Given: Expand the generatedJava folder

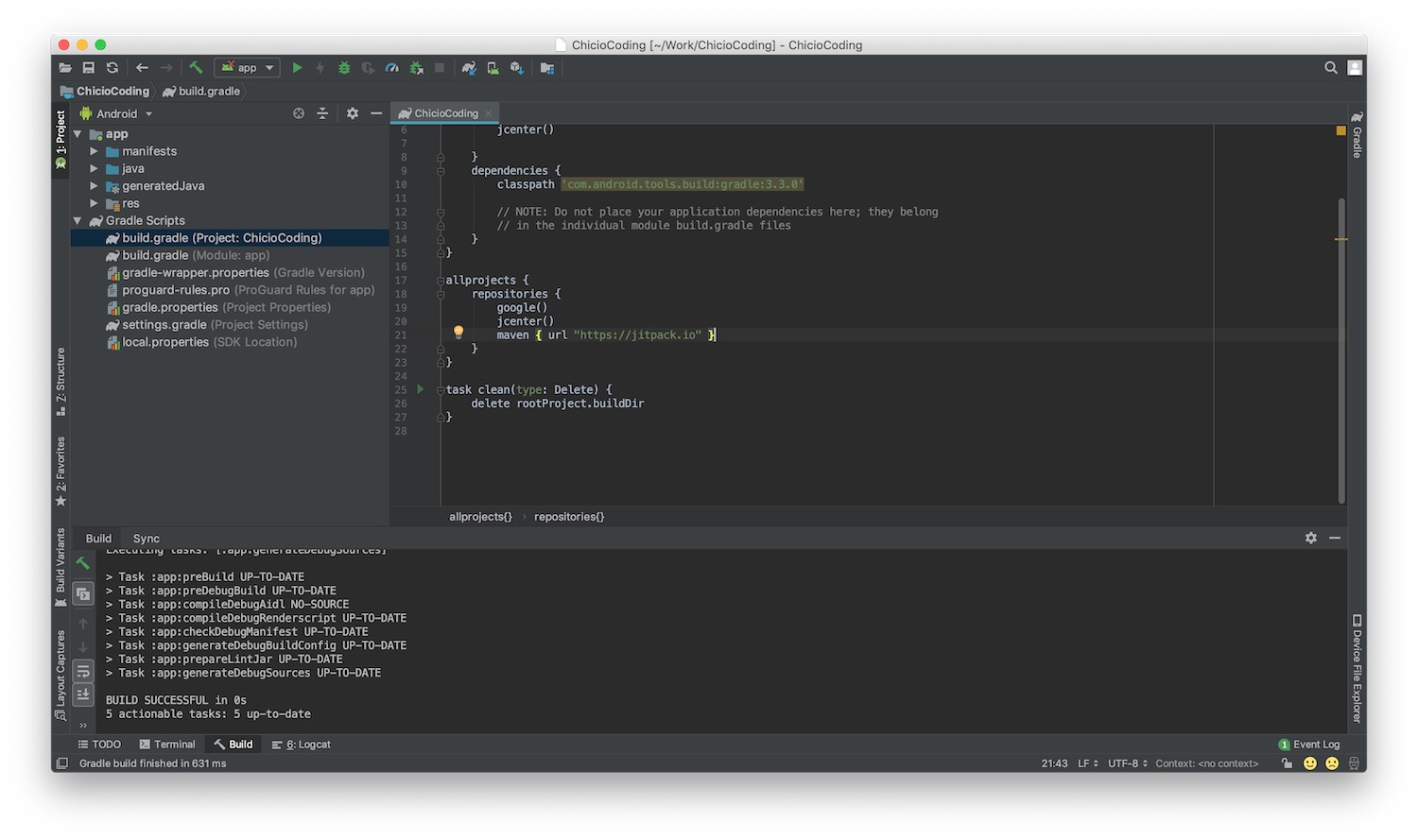Looking at the screenshot, I should (94, 186).
